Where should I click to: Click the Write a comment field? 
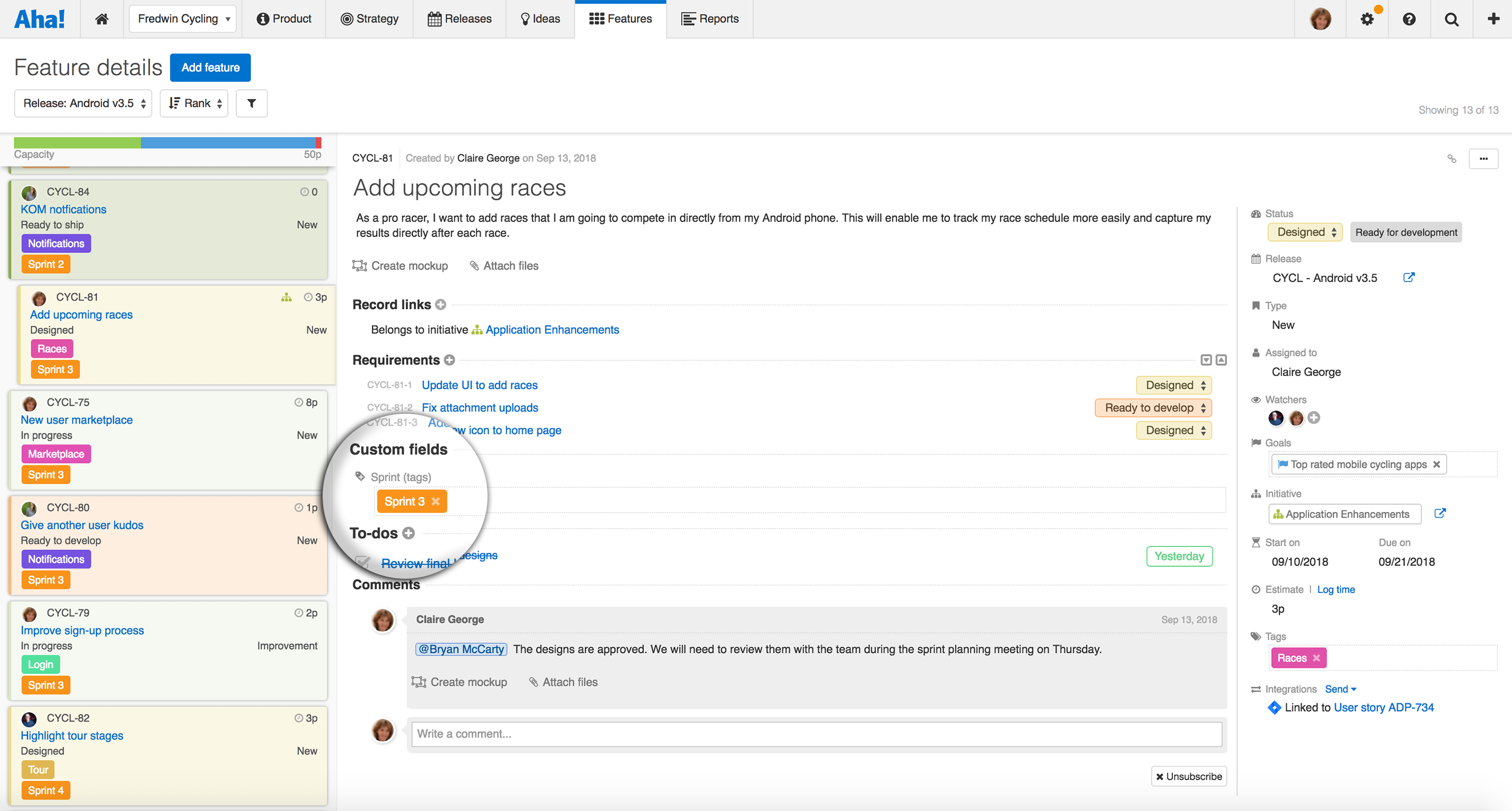816,734
